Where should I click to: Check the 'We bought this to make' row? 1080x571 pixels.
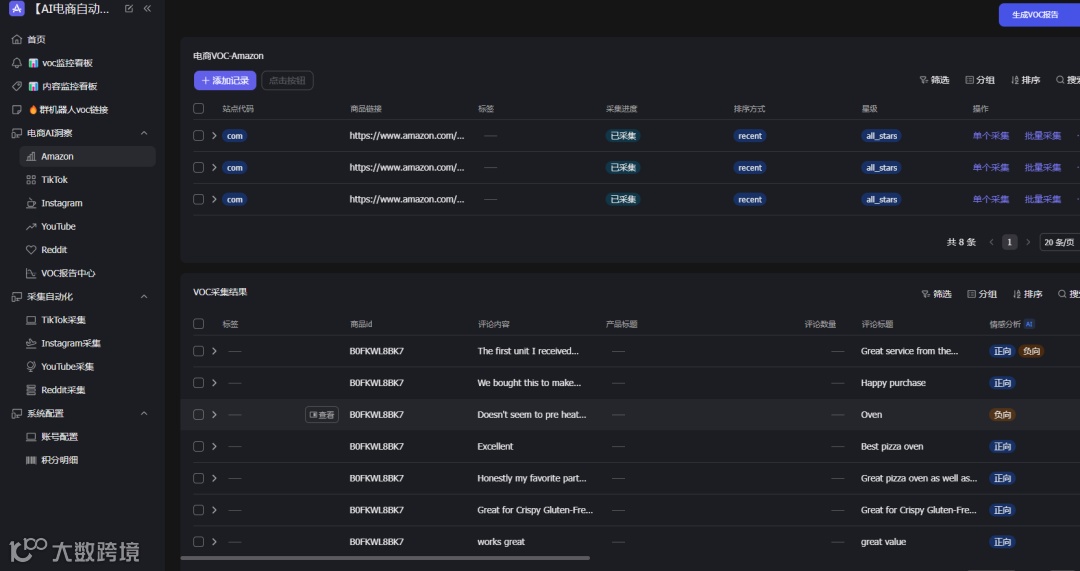(x=198, y=383)
